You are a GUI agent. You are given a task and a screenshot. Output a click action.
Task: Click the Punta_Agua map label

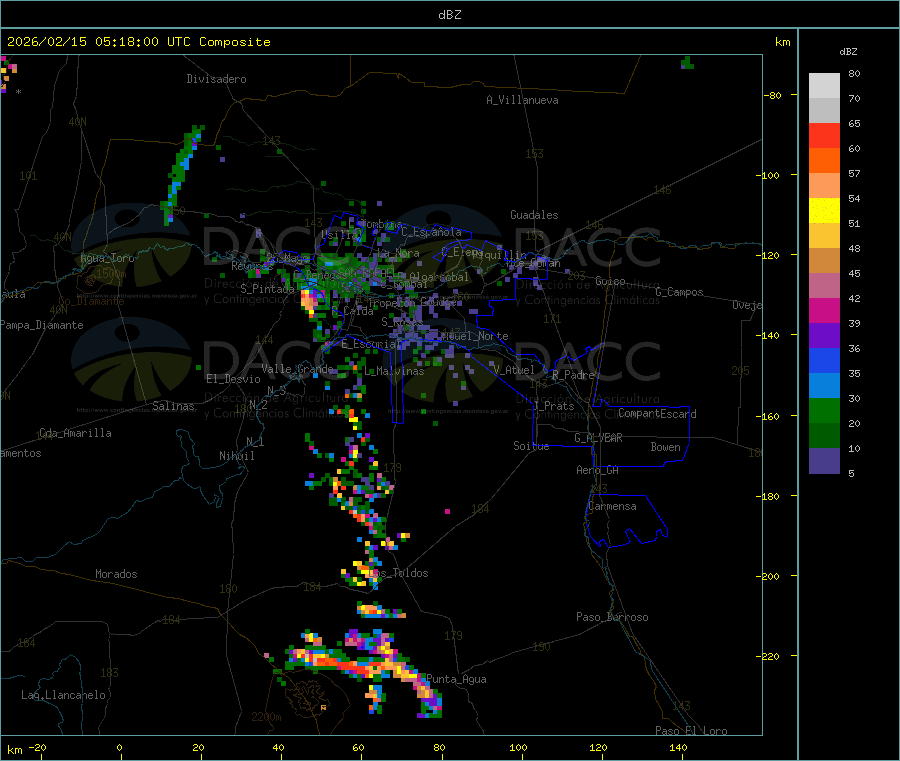pos(456,679)
